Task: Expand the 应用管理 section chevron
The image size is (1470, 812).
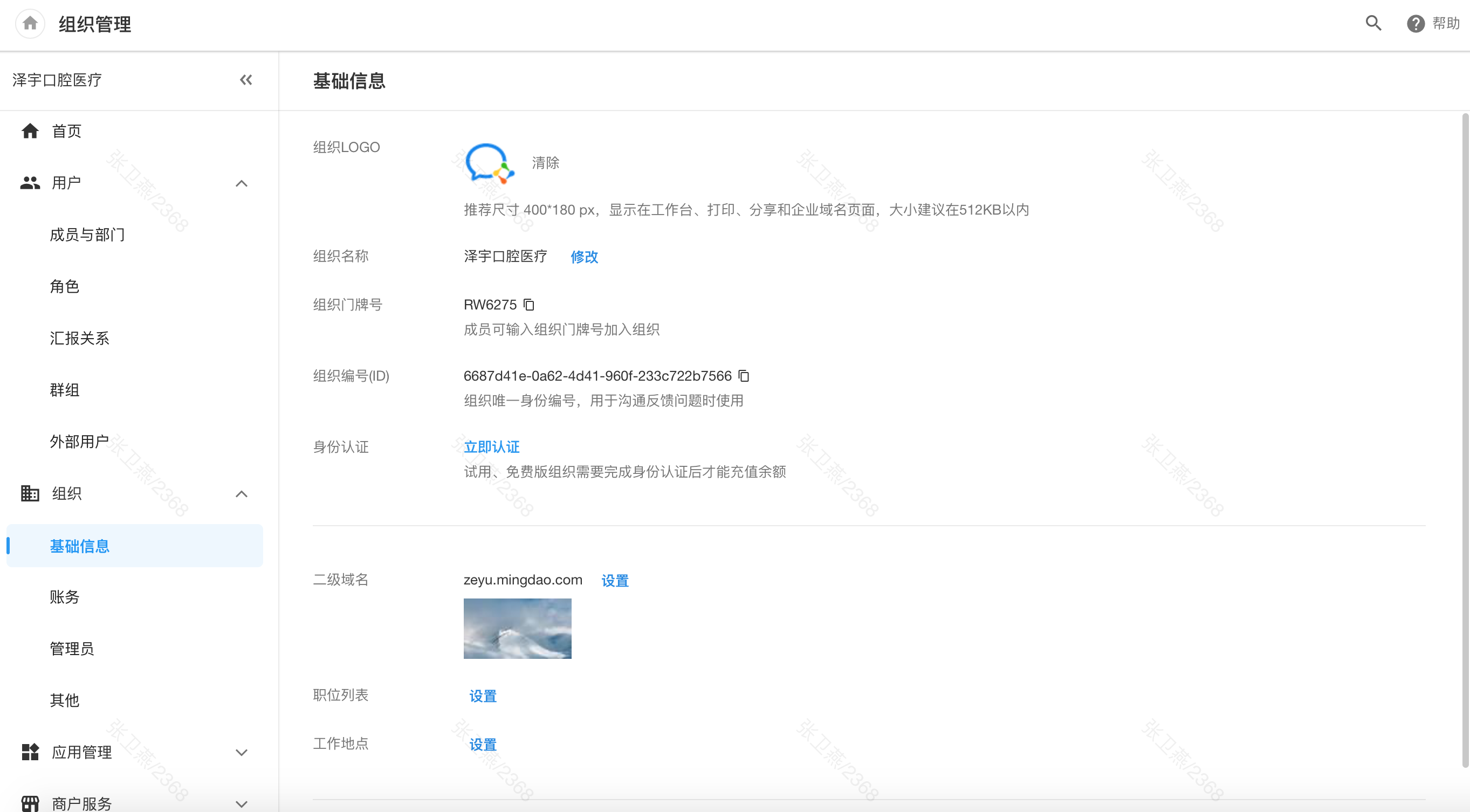Action: (242, 753)
